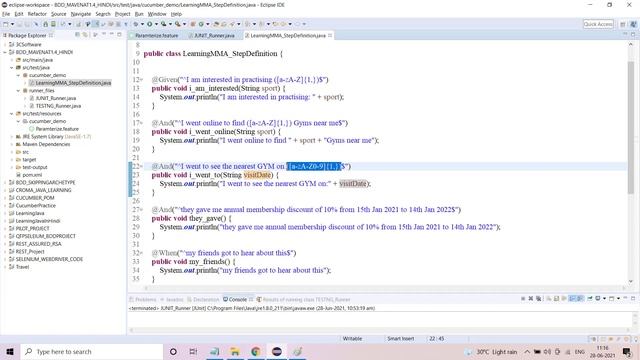Open the Window menu
The image size is (640, 360).
[157, 14]
